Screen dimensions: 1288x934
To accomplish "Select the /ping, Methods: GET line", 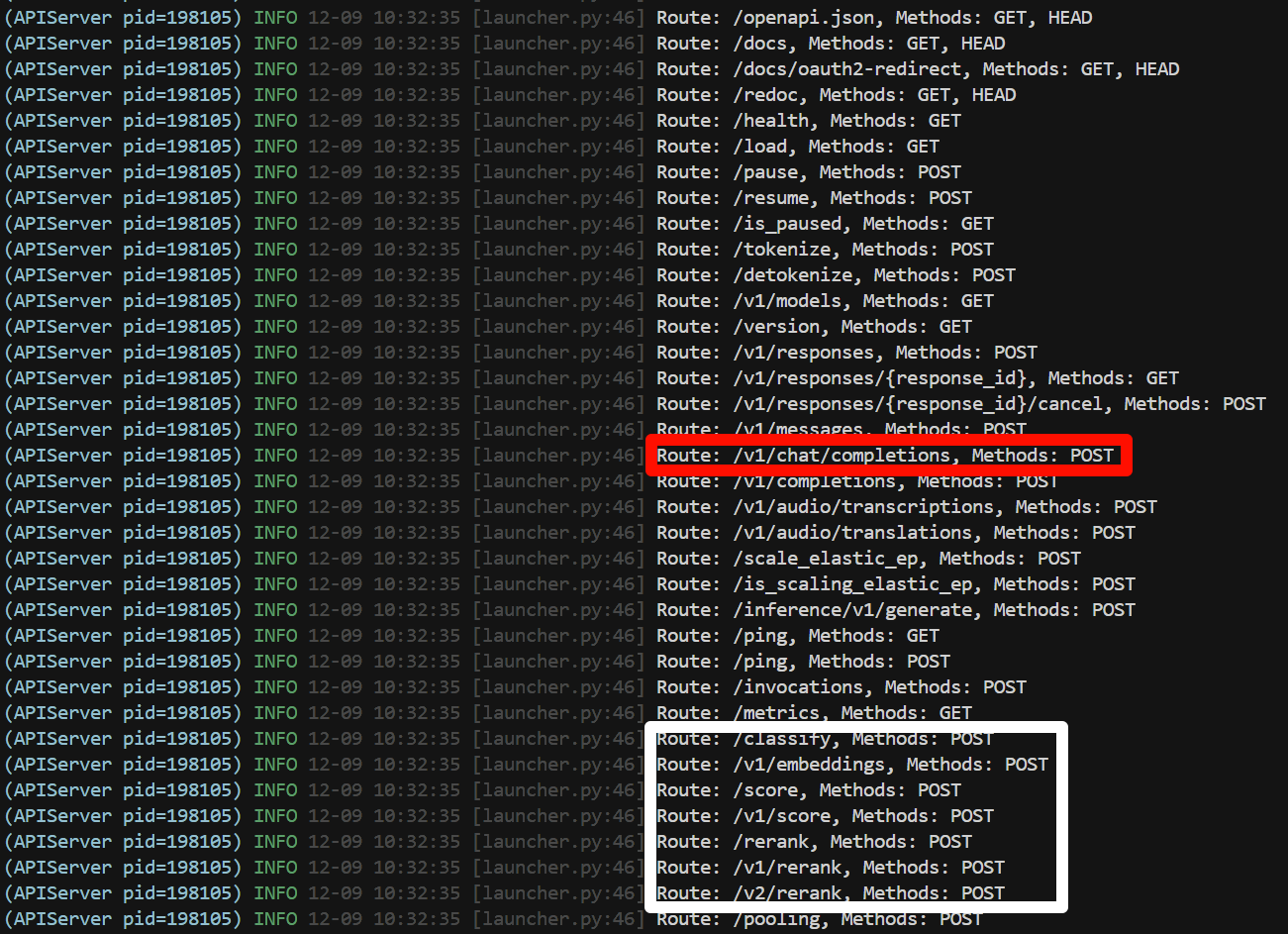I will [x=798, y=636].
